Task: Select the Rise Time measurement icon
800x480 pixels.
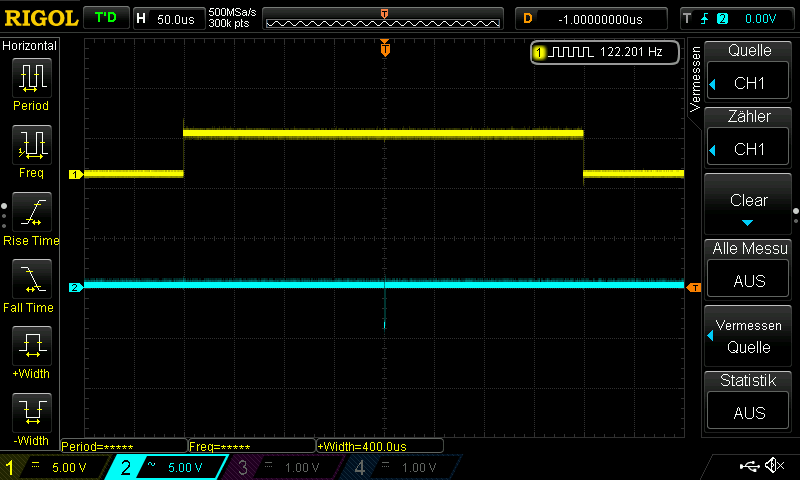Action: tap(32, 212)
